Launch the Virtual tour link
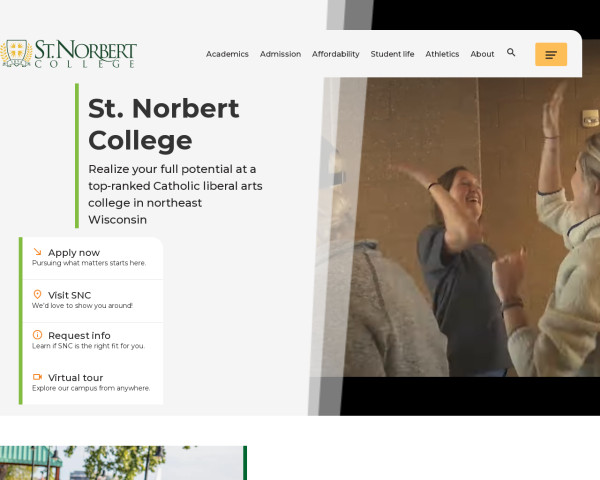Viewport: 600px width, 480px height. click(75, 378)
